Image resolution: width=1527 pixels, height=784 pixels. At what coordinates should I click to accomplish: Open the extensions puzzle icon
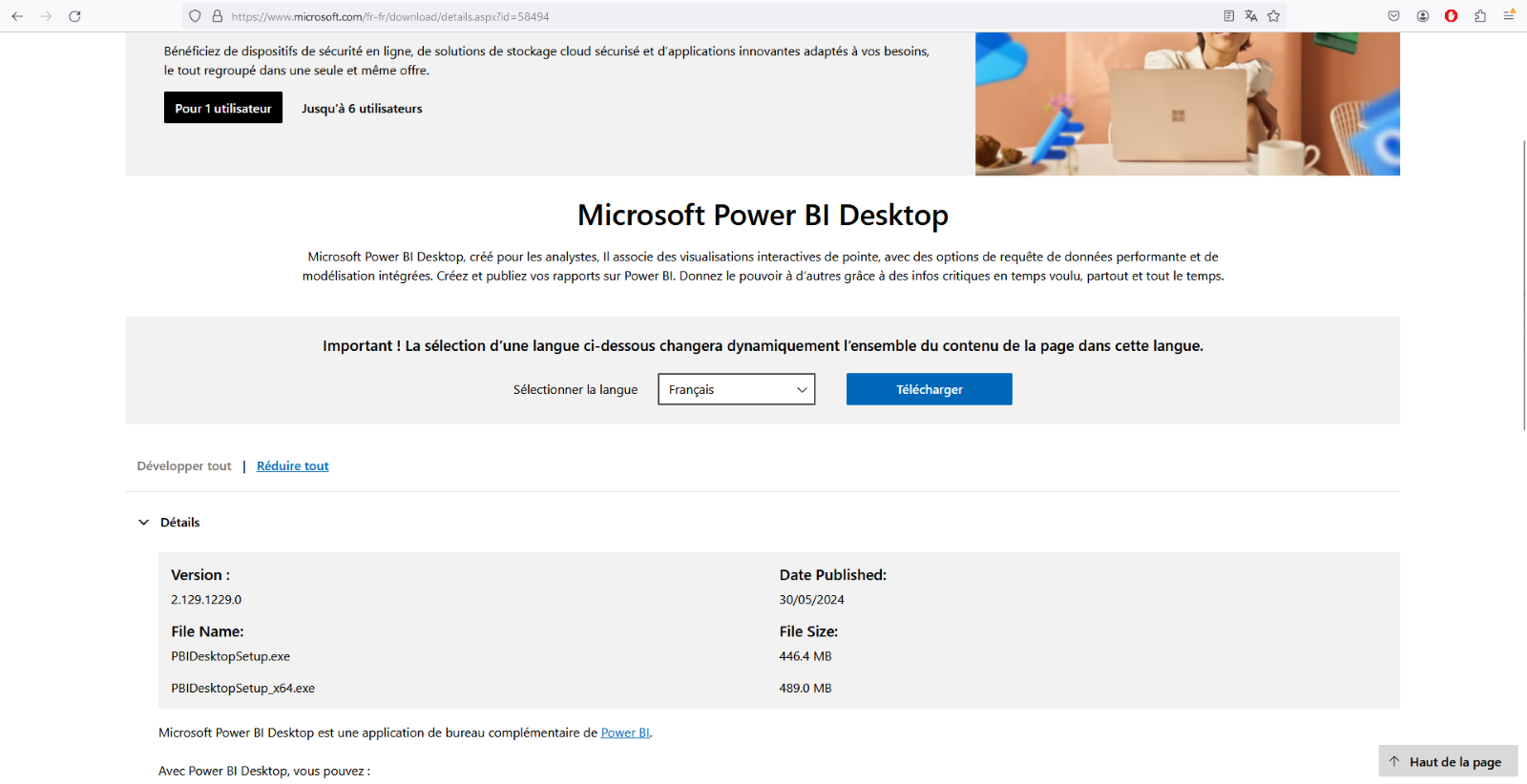[1480, 16]
